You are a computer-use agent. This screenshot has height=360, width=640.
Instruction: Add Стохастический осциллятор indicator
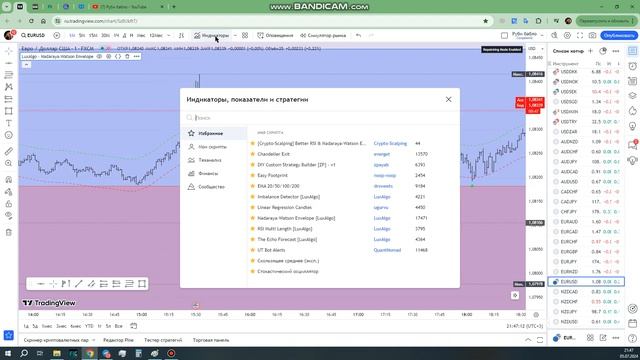tap(288, 271)
